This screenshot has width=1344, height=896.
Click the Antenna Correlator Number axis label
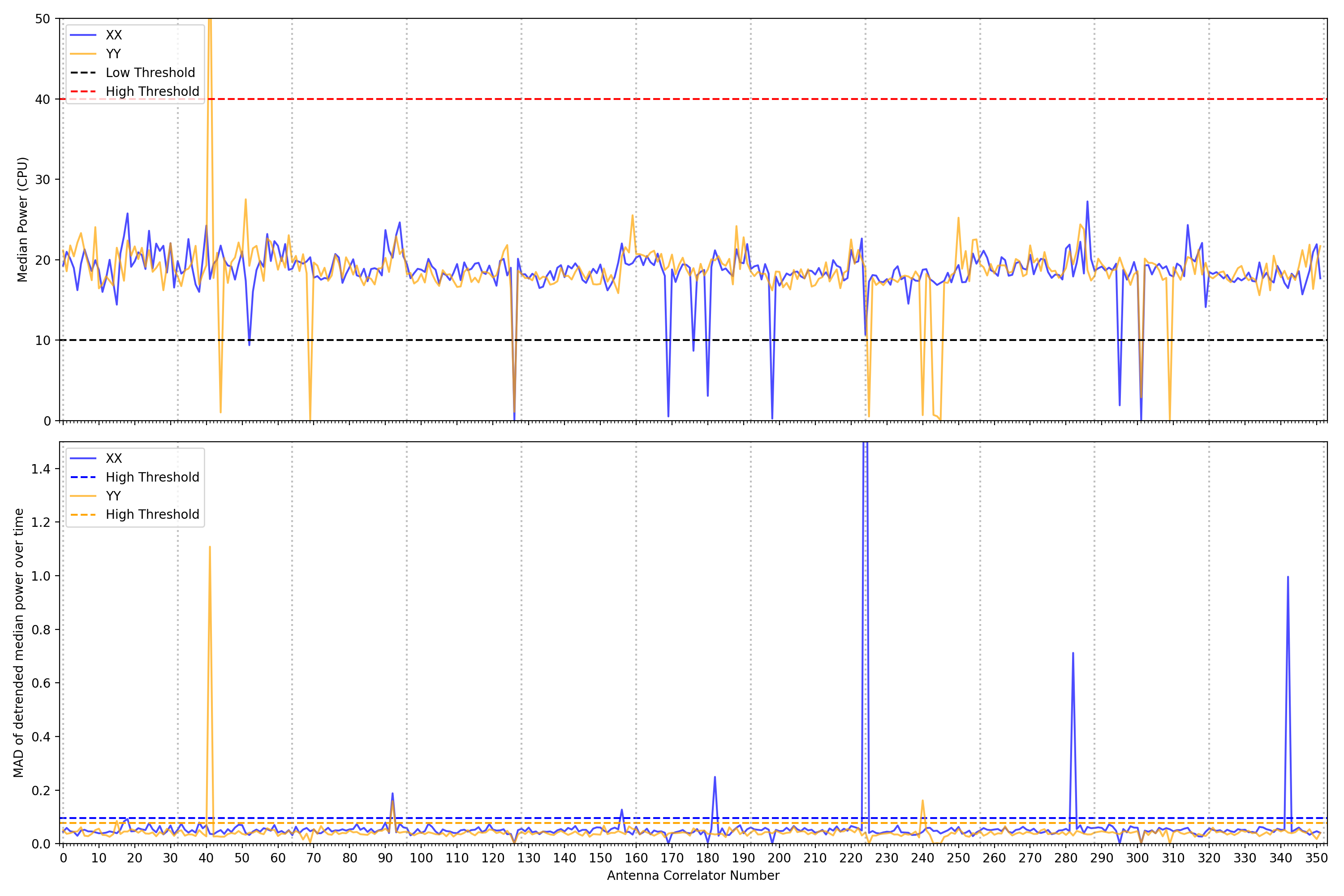[x=693, y=875]
